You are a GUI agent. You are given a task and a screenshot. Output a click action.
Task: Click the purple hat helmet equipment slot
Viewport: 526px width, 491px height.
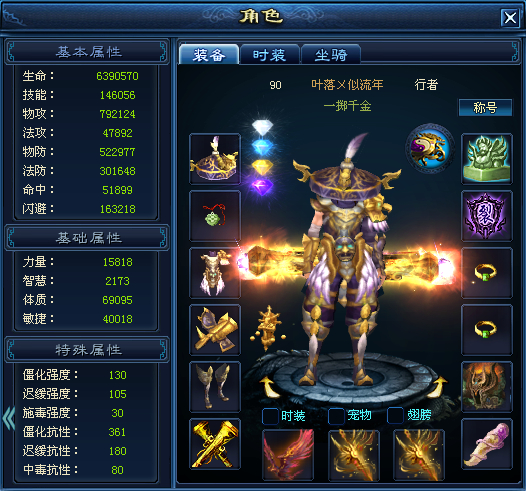point(215,159)
